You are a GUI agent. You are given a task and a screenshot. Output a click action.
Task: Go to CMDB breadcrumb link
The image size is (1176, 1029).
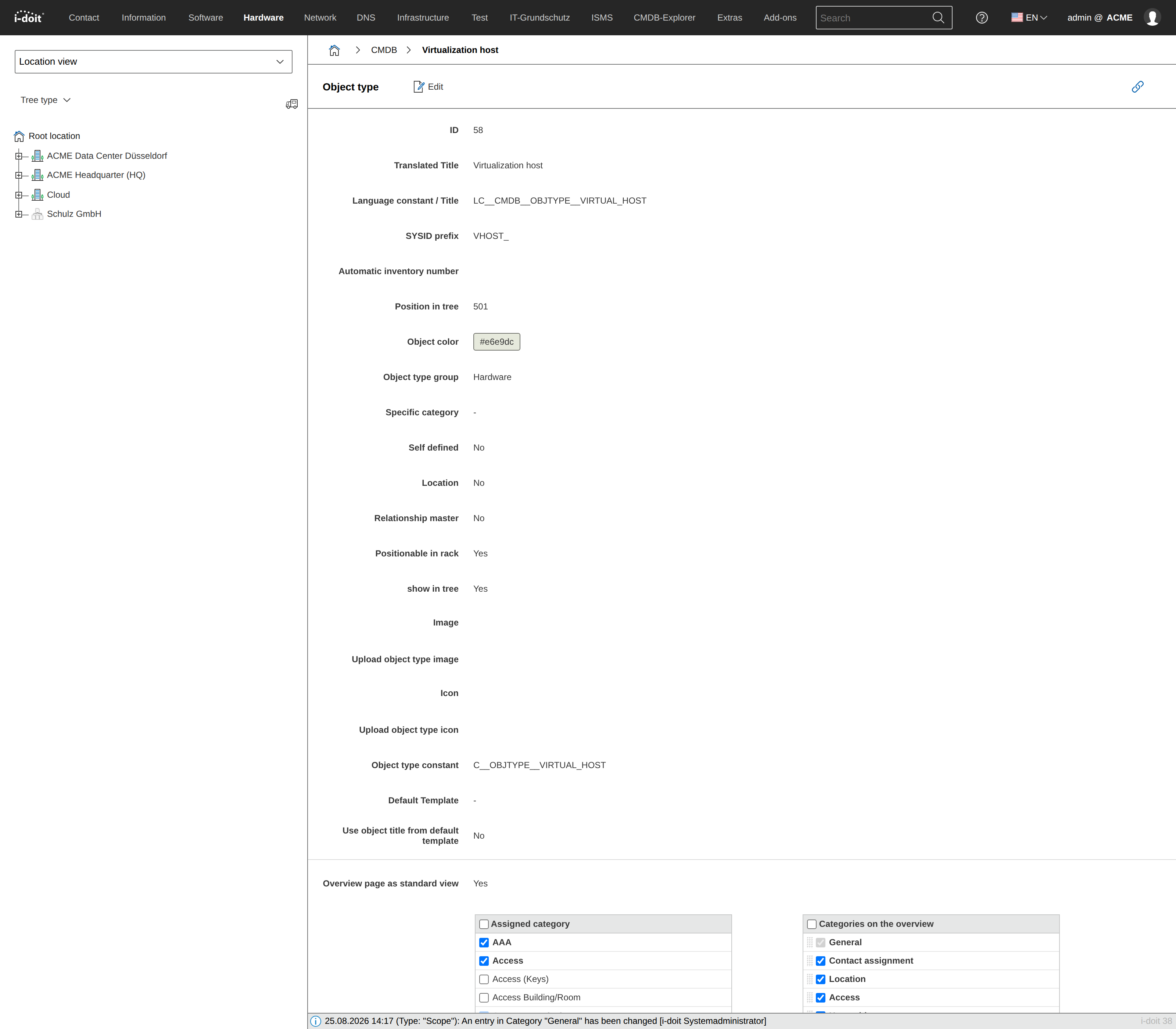click(384, 50)
